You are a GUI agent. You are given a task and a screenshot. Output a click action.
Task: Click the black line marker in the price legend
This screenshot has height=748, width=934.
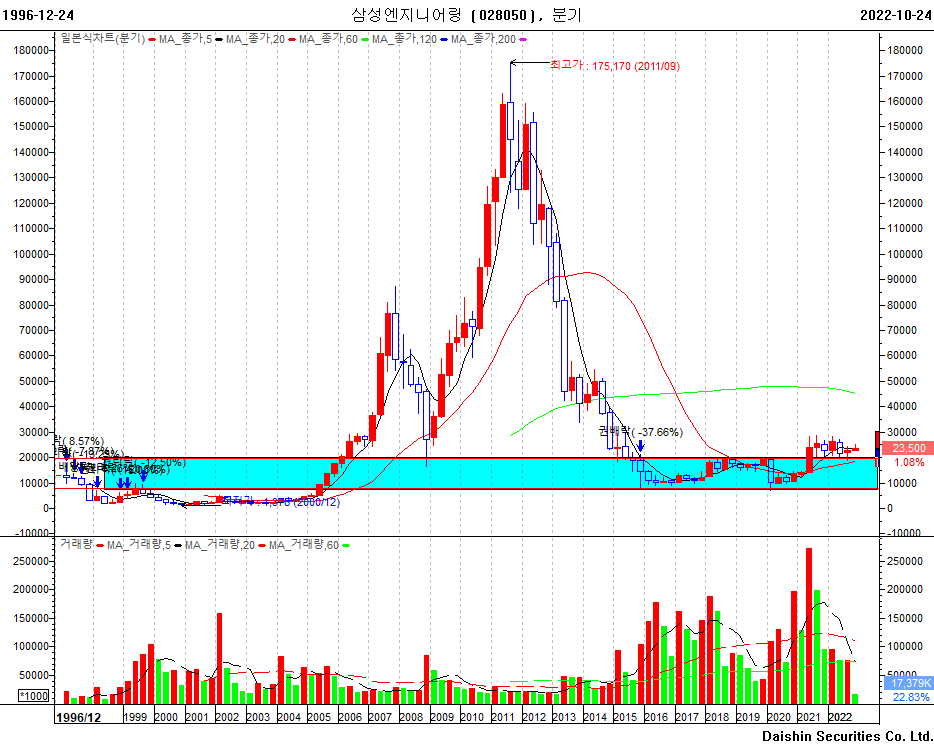[219, 40]
